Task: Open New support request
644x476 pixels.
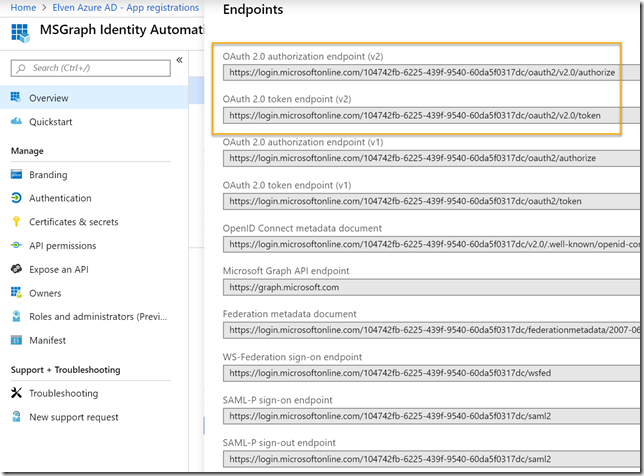Action: coord(94,417)
